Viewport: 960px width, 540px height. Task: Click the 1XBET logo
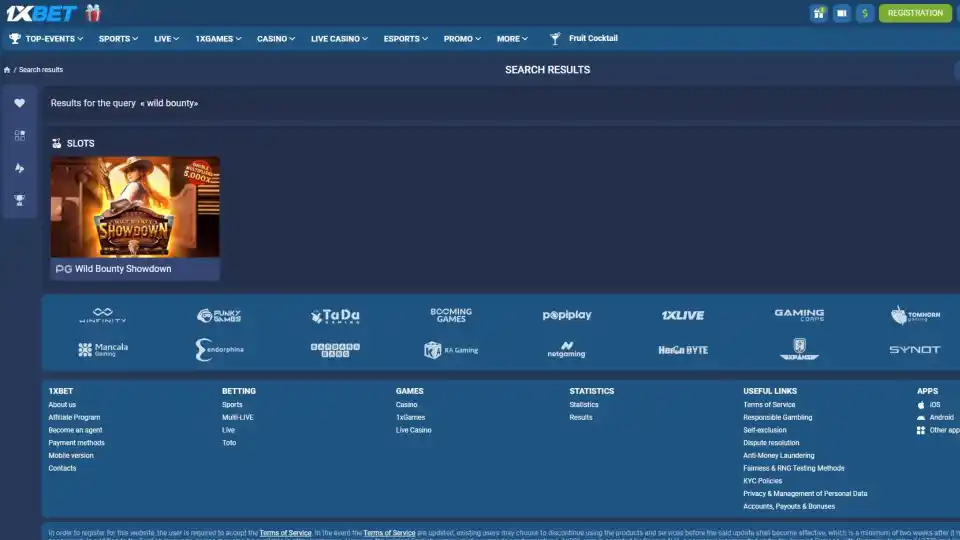[41, 13]
